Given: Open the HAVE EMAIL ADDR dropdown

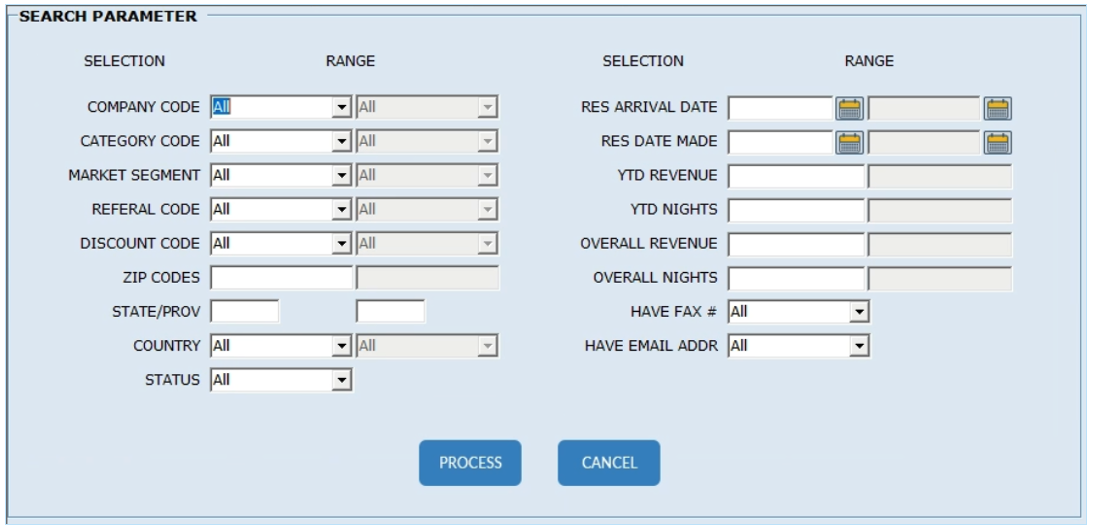Looking at the screenshot, I should [x=858, y=346].
